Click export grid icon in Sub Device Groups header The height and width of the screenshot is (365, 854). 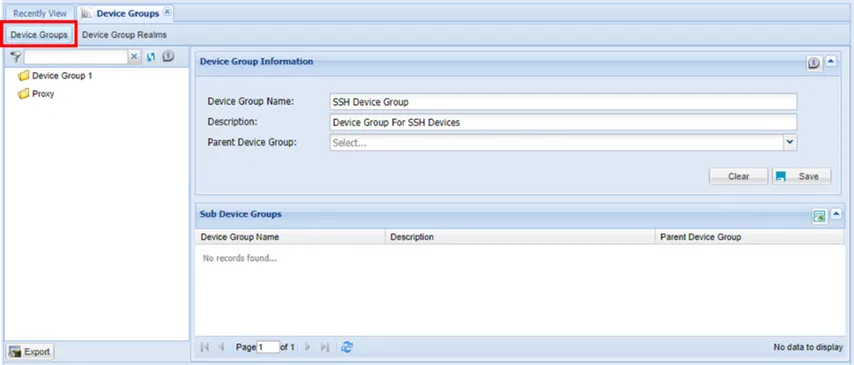pos(819,216)
